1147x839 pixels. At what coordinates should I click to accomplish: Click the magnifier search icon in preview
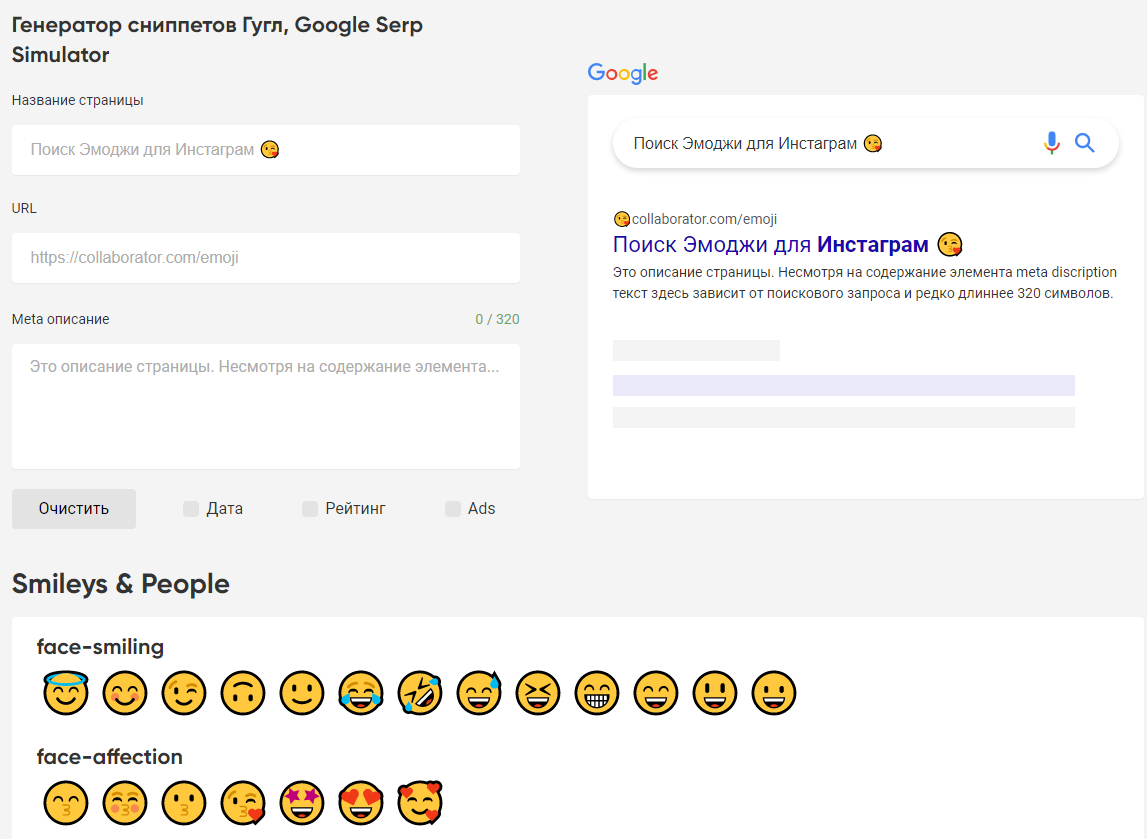click(1085, 143)
